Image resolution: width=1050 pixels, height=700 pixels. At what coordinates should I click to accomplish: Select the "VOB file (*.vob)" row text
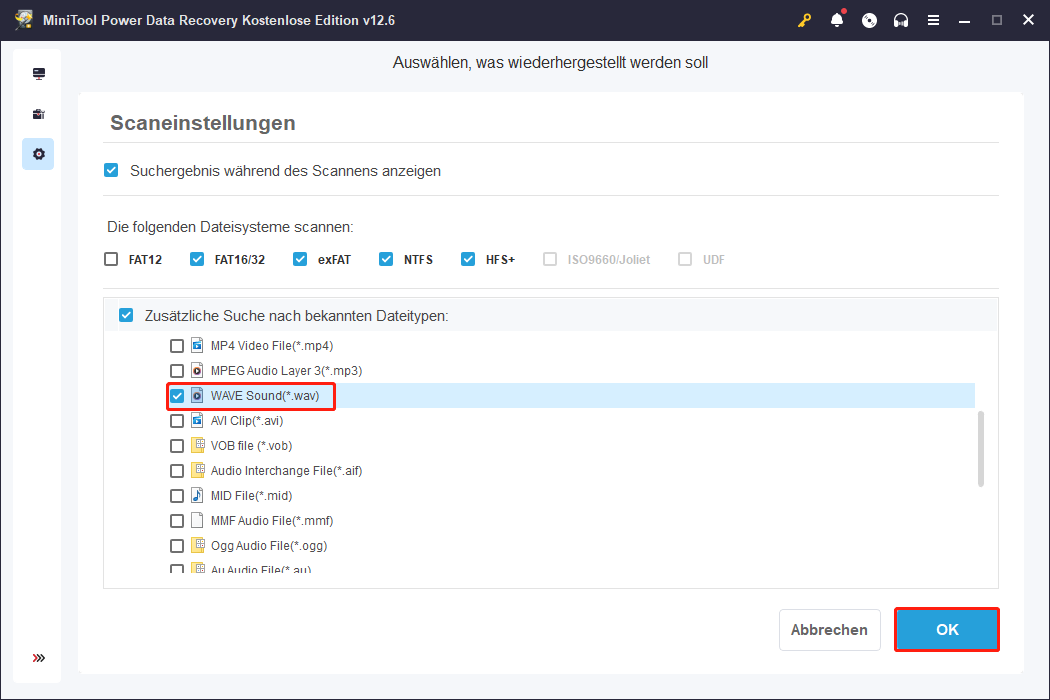[x=251, y=445]
